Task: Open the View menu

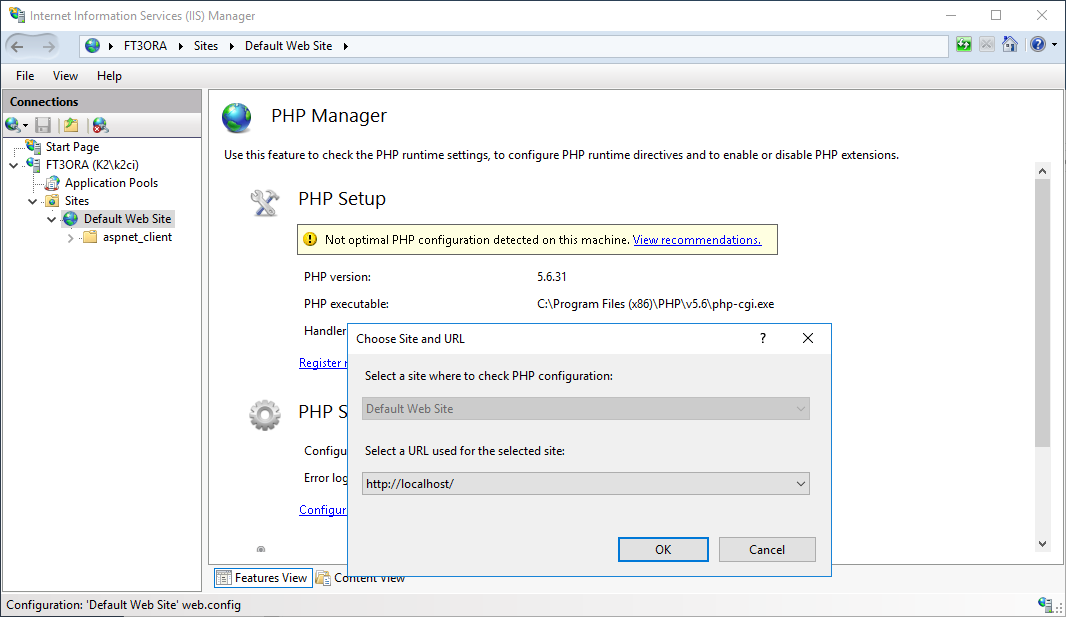Action: pyautogui.click(x=65, y=76)
